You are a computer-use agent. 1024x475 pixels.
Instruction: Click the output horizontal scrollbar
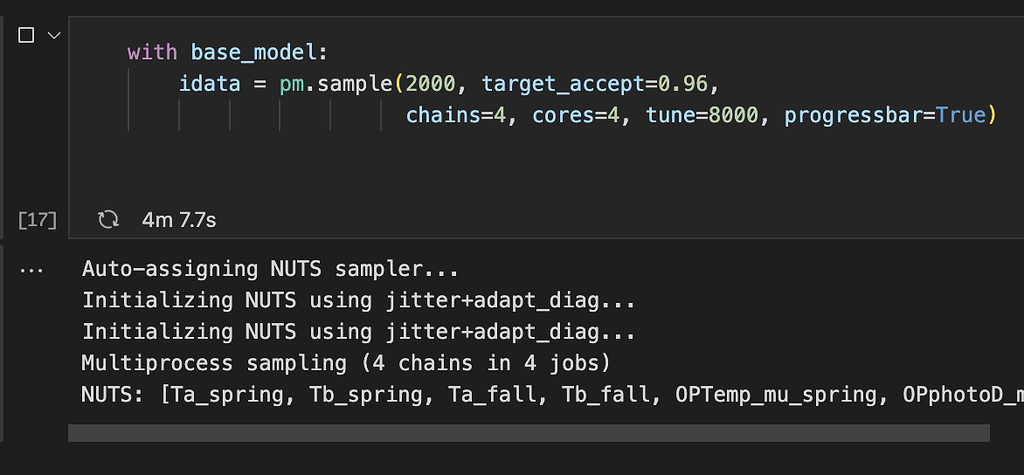(528, 432)
